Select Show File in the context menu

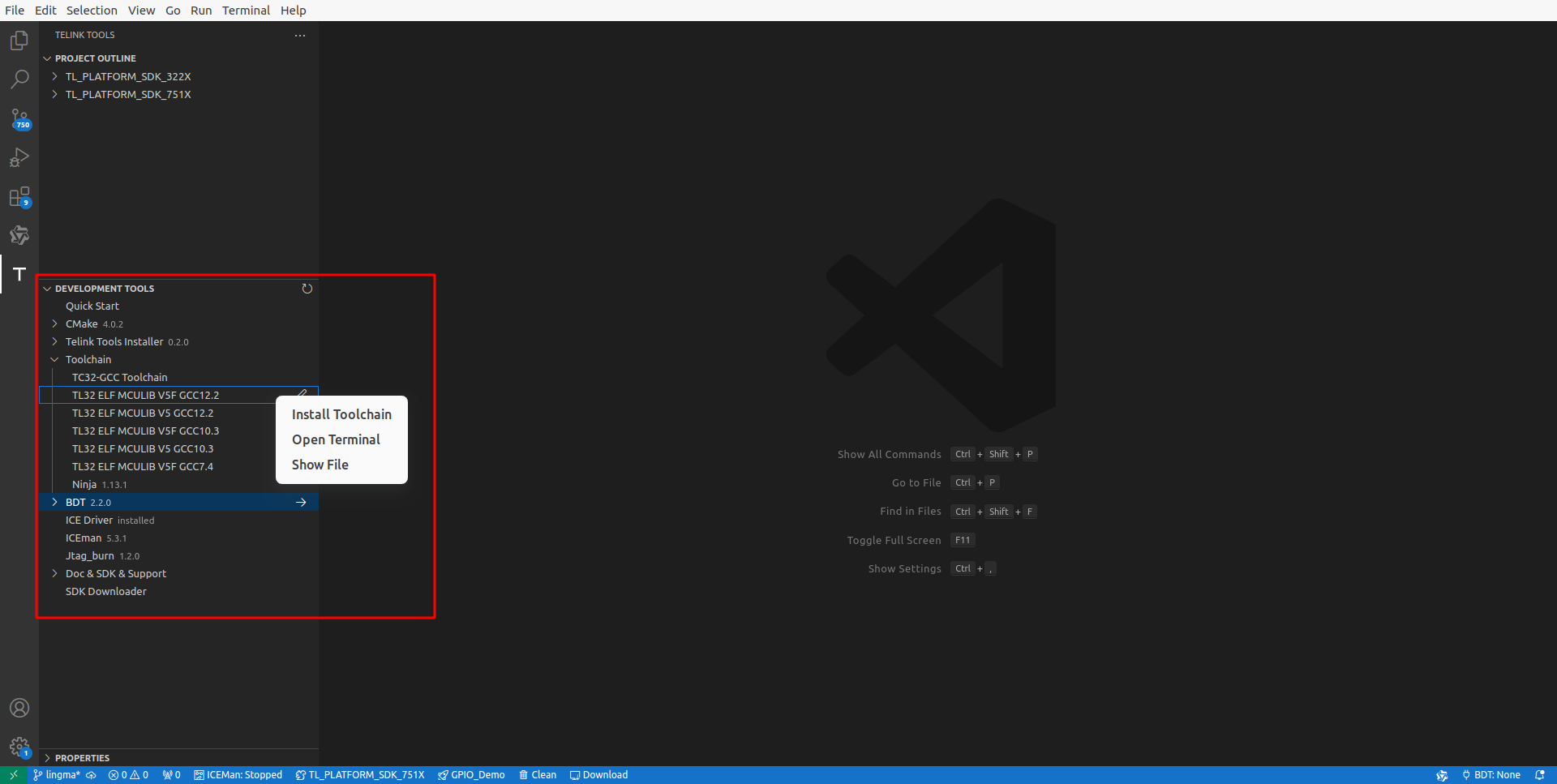coord(320,465)
